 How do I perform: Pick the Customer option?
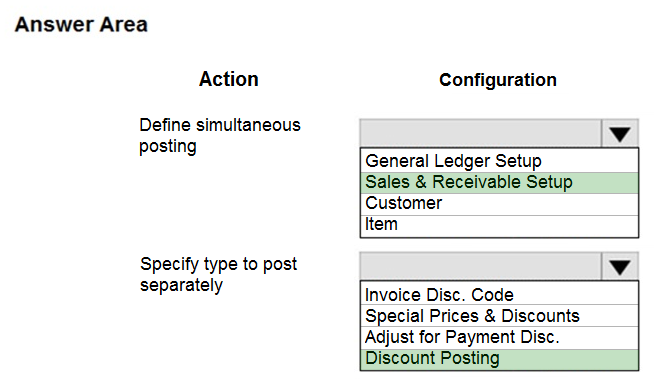(499, 204)
